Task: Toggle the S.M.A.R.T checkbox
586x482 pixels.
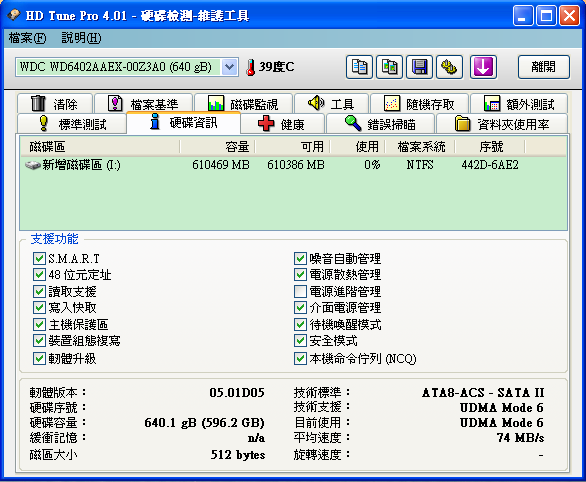Action: coord(39,259)
